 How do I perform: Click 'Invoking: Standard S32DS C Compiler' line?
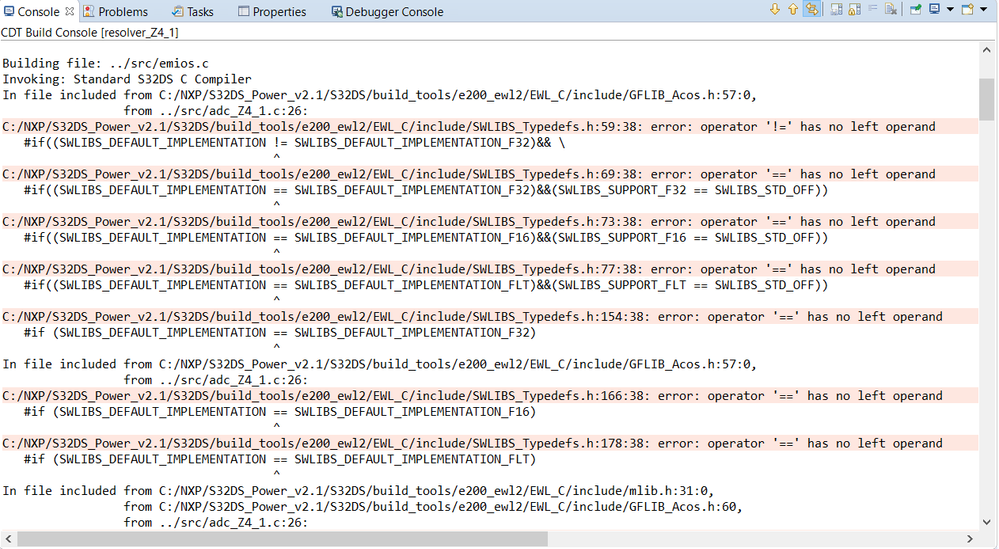point(127,79)
